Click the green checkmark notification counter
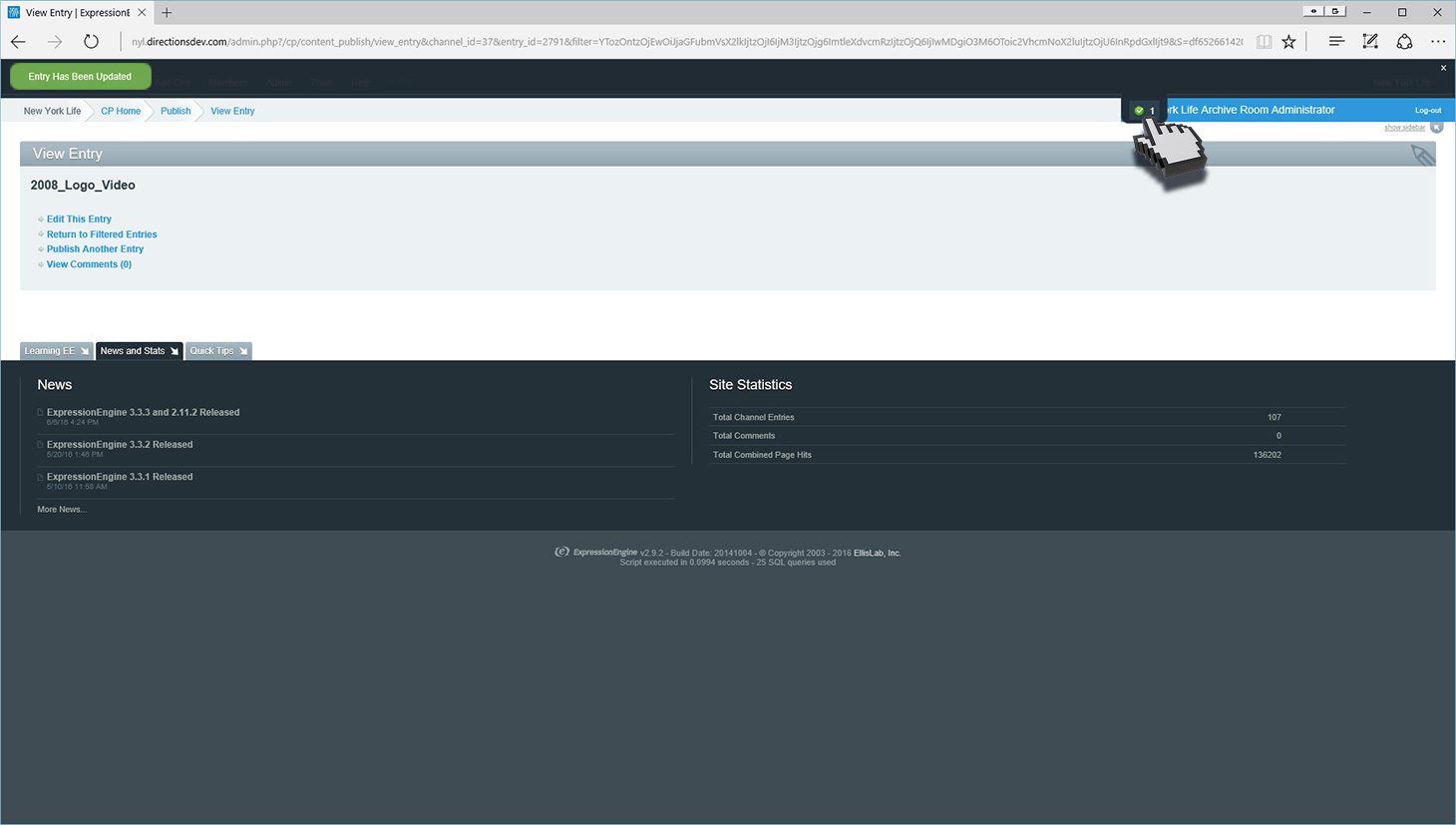The image size is (1456, 825). (x=1143, y=111)
